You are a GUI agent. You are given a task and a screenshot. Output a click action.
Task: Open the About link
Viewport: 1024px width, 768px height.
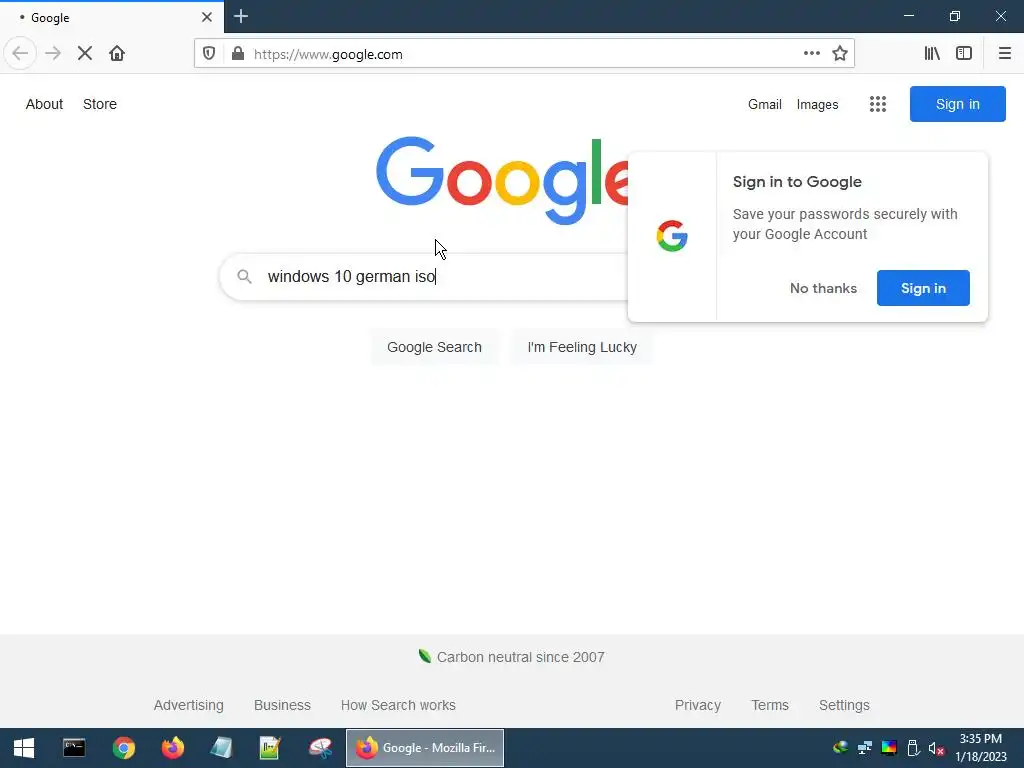pyautogui.click(x=44, y=104)
